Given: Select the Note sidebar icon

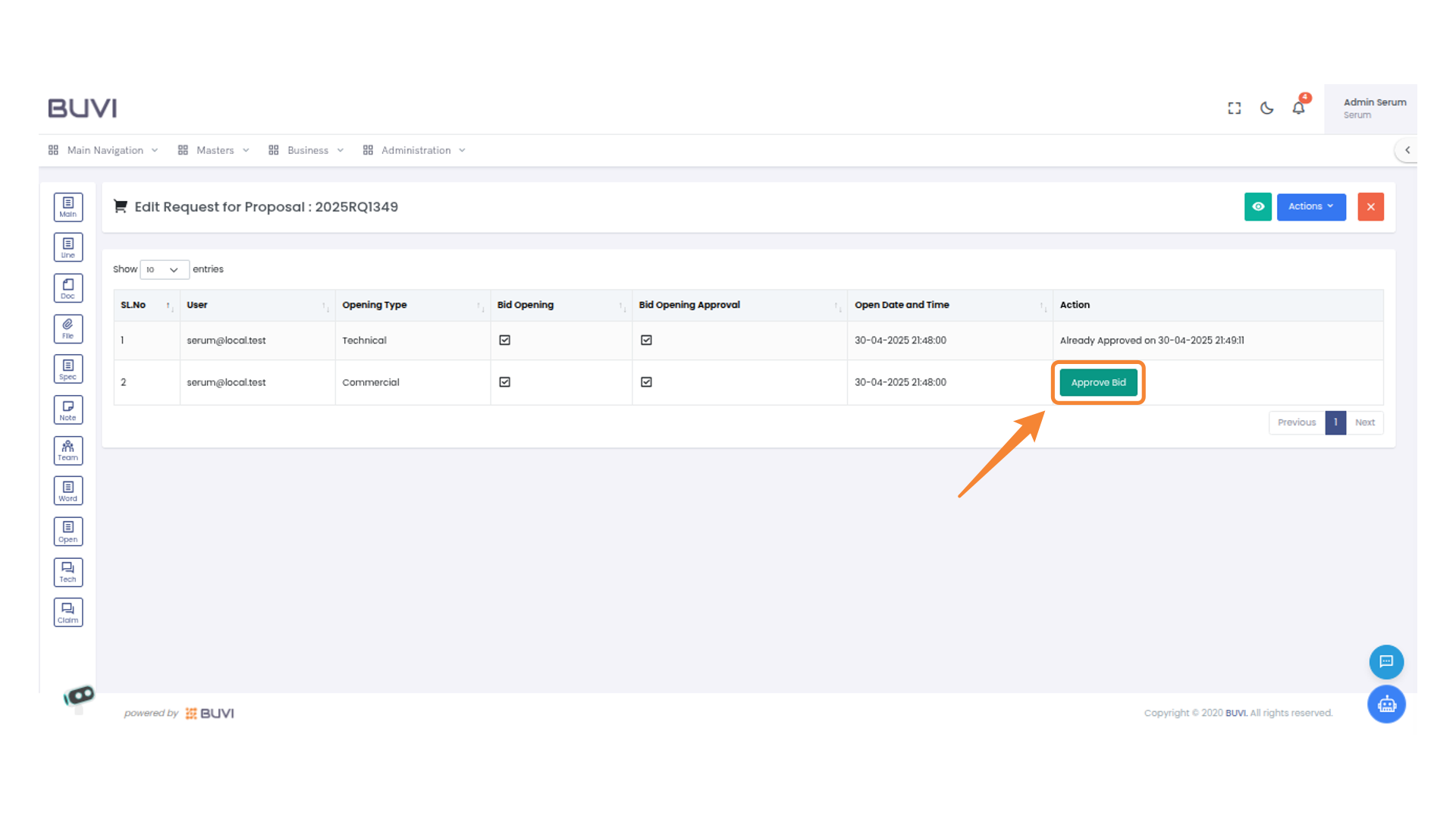Looking at the screenshot, I should click(68, 410).
